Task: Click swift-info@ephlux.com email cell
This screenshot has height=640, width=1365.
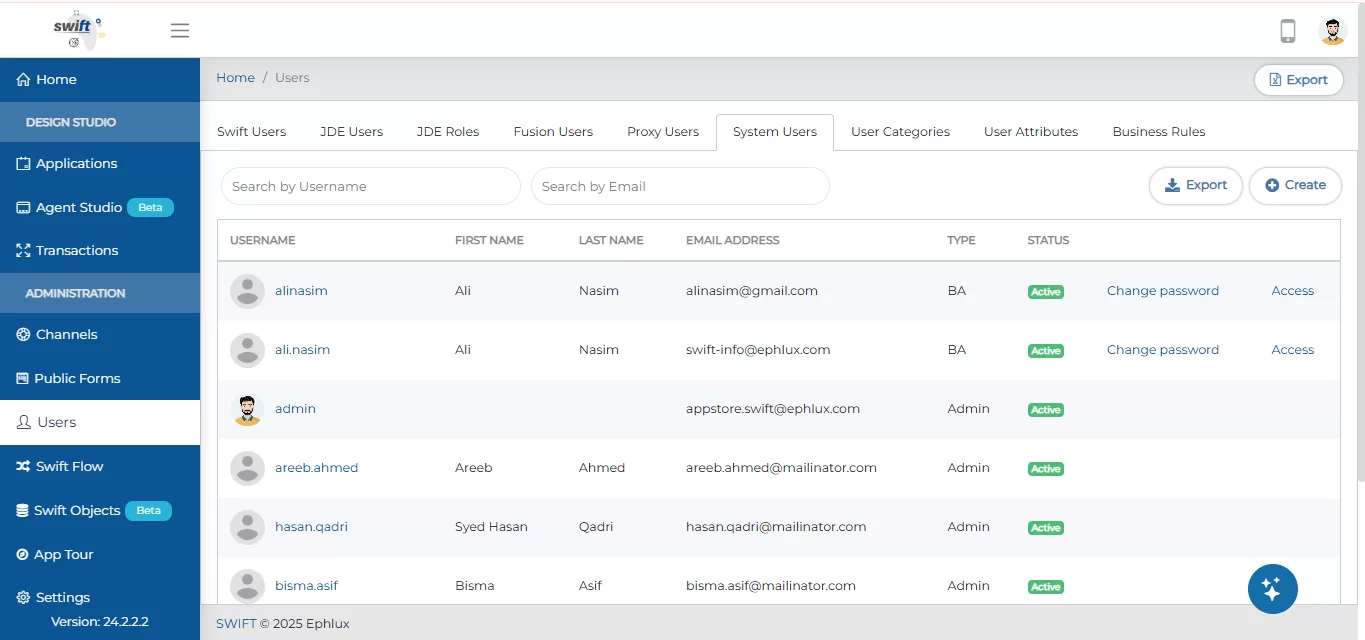Action: [758, 350]
